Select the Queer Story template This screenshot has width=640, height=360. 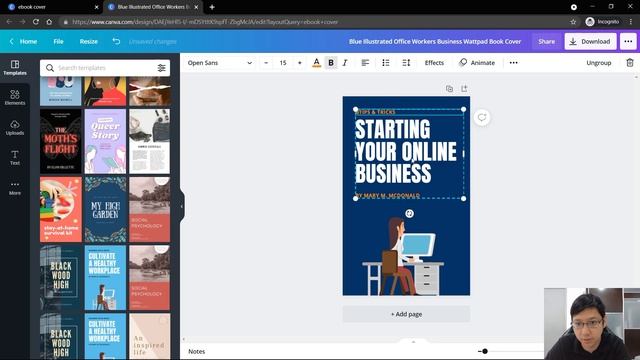coord(105,141)
